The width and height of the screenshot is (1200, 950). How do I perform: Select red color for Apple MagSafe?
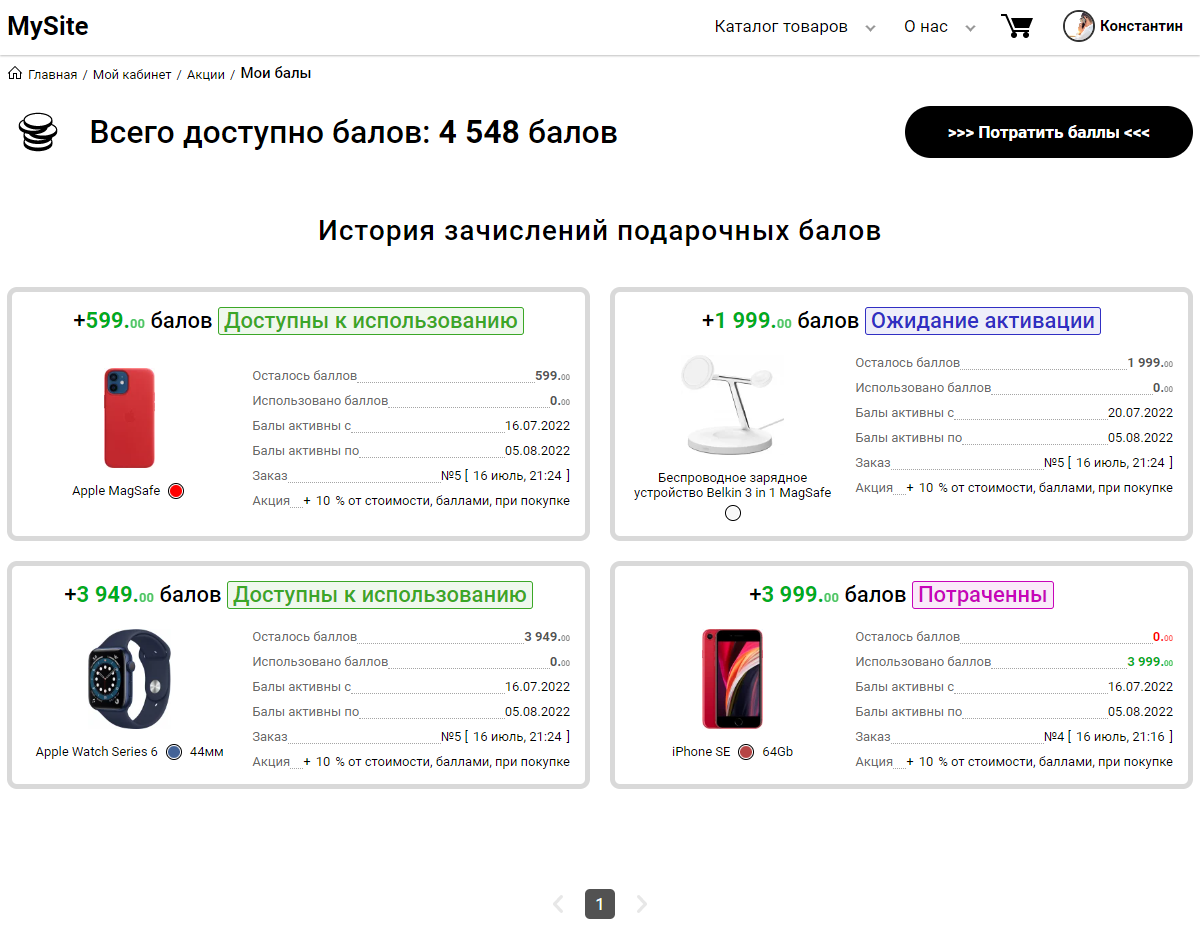[175, 491]
